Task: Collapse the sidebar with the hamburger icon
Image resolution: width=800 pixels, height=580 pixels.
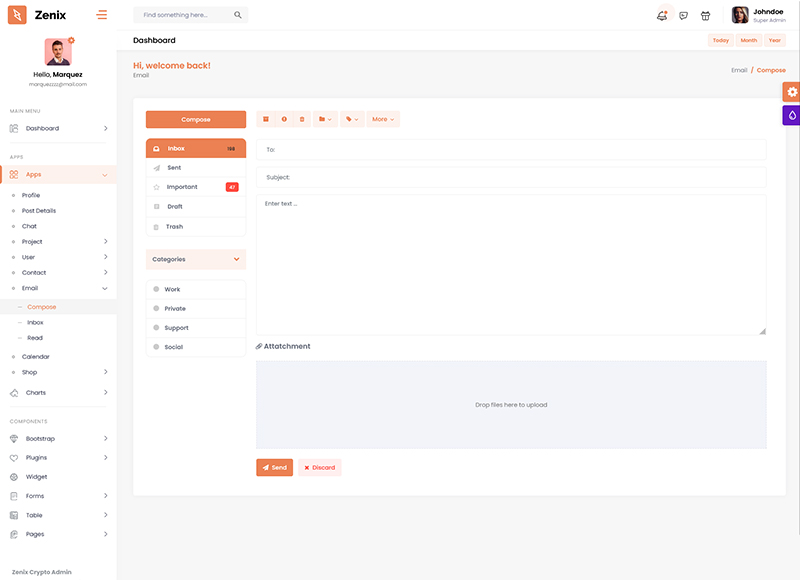Action: (x=102, y=15)
